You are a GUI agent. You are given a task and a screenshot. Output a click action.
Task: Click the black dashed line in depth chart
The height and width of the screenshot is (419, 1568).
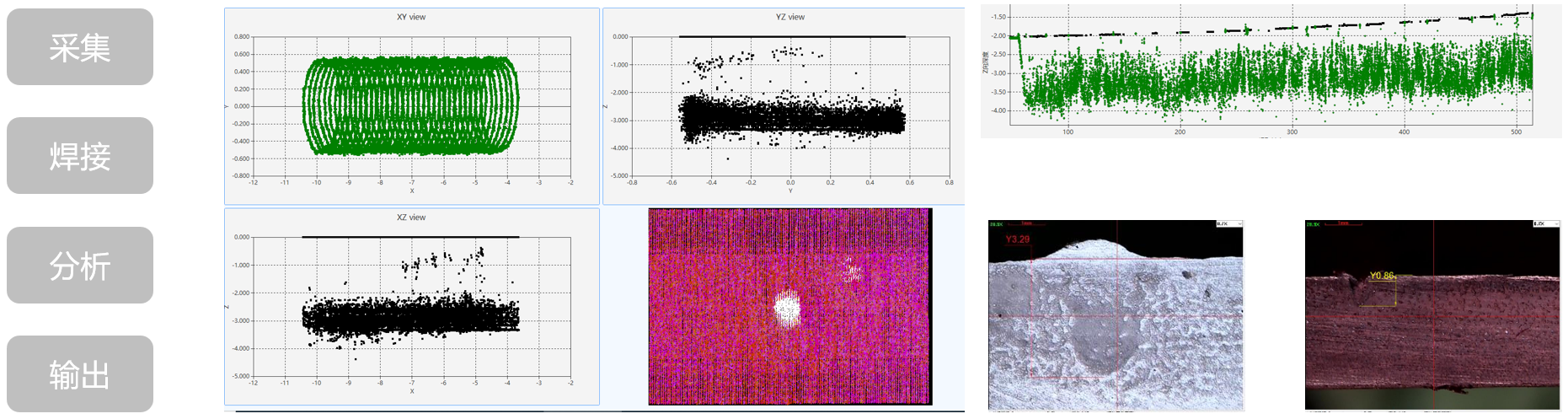[1264, 28]
